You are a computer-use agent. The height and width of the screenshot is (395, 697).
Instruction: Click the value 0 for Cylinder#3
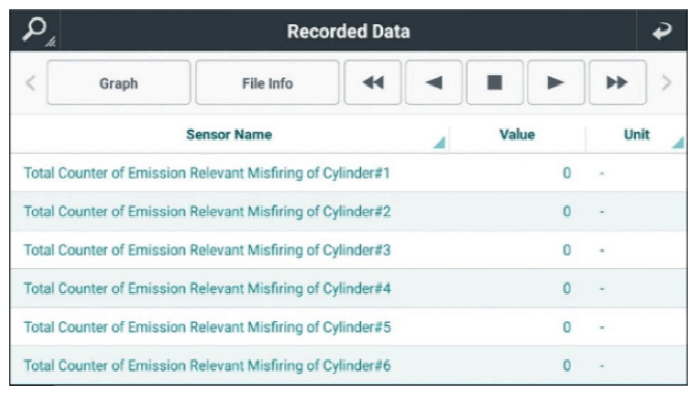[x=567, y=250]
